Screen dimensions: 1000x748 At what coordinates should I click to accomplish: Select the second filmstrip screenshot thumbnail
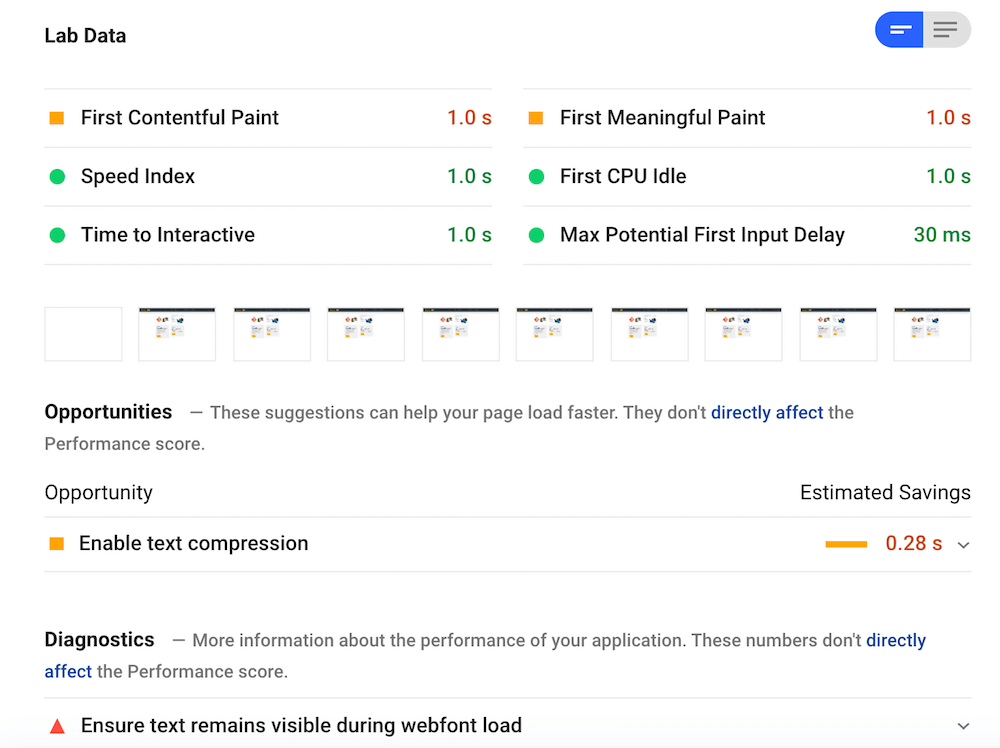(177, 334)
